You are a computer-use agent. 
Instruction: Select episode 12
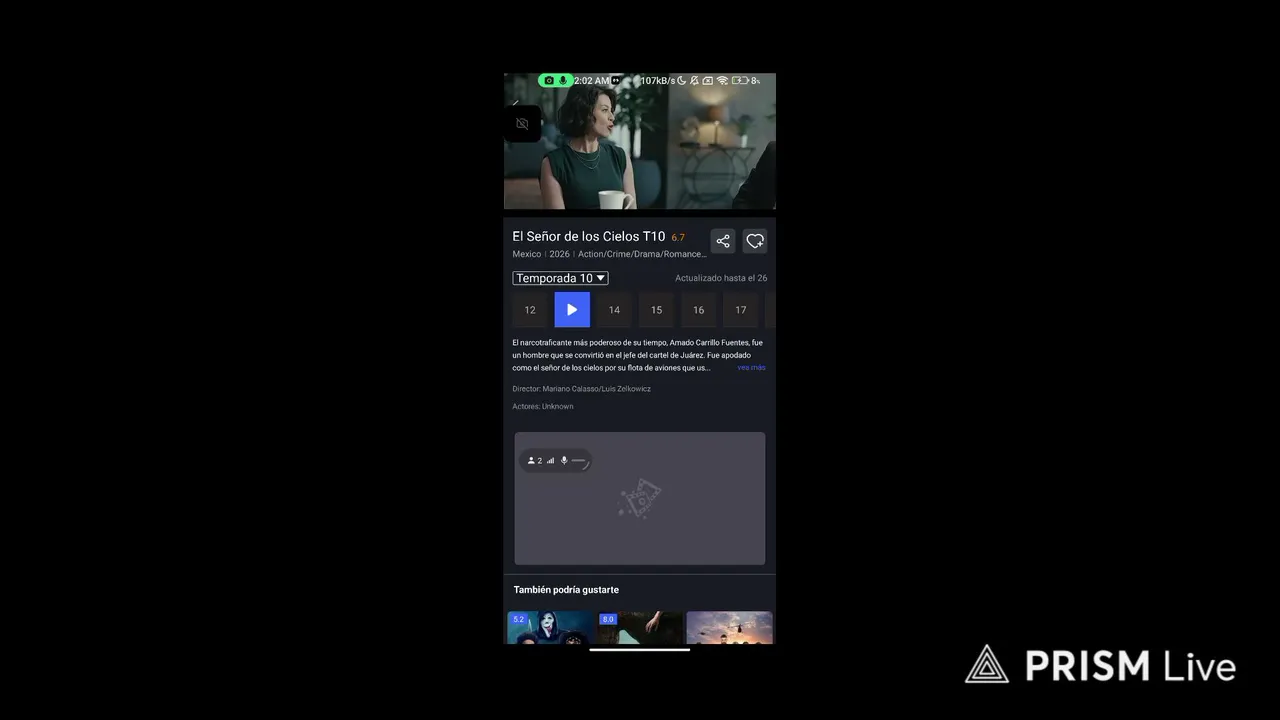[x=530, y=310]
